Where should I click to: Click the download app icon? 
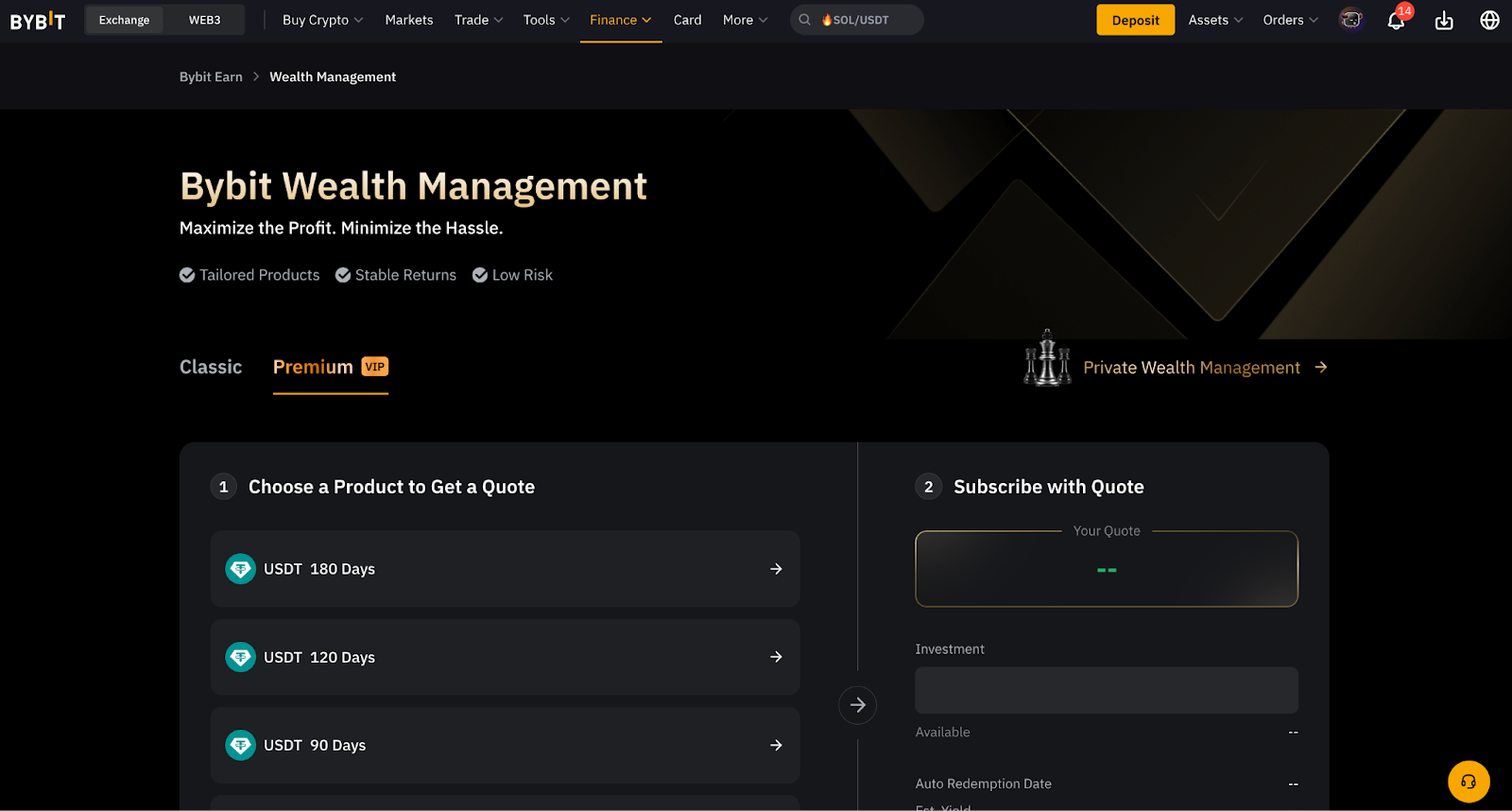1444,20
